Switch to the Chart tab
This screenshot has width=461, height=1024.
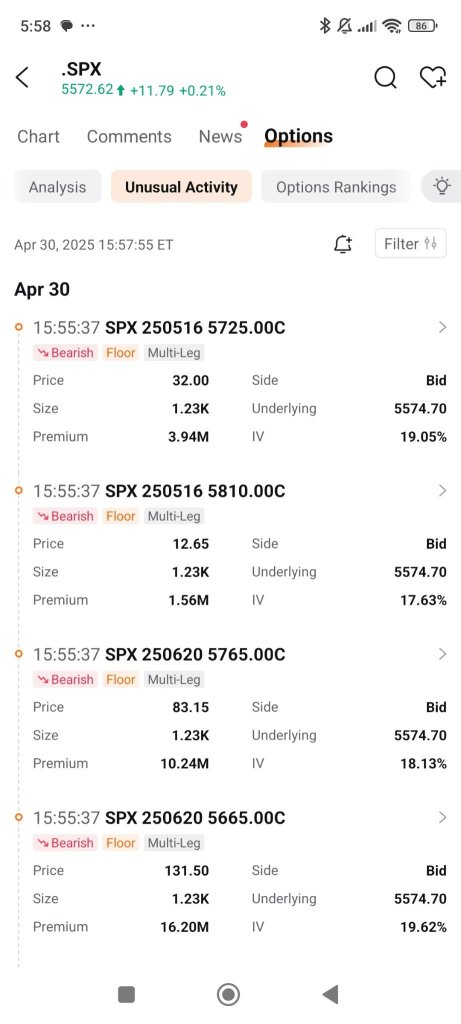click(39, 136)
